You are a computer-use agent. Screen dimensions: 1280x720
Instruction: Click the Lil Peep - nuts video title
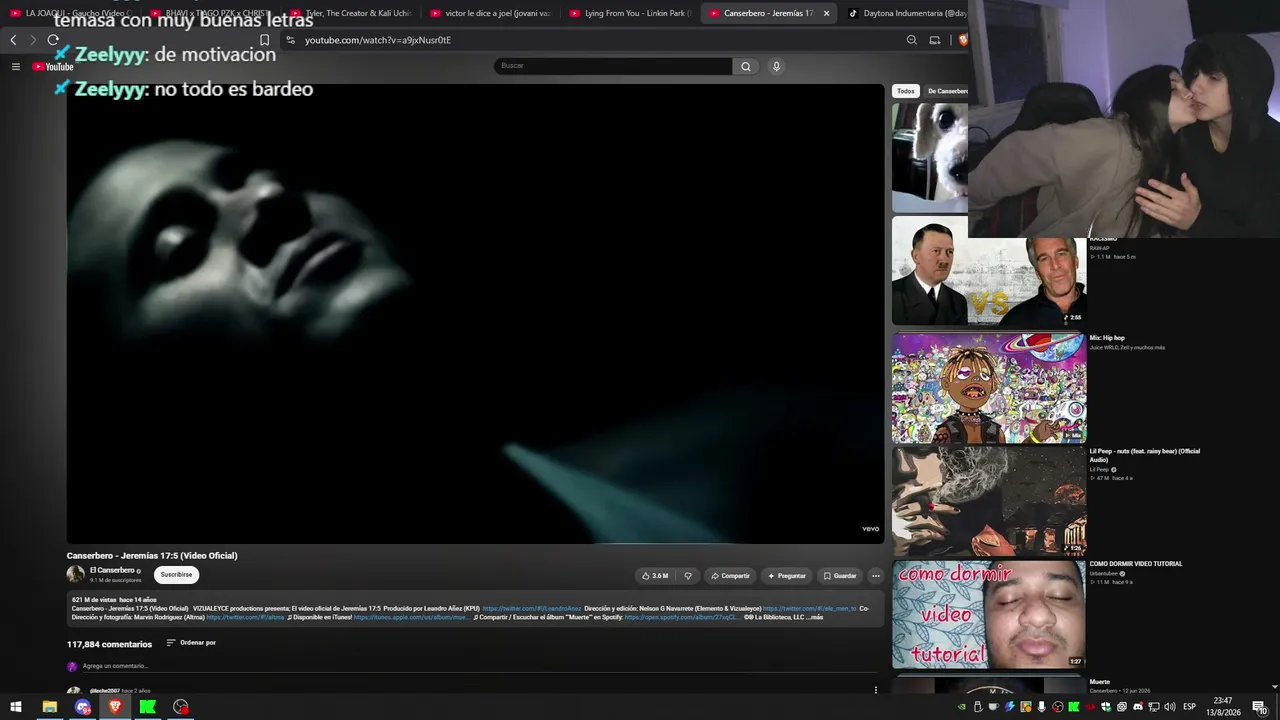1145,455
